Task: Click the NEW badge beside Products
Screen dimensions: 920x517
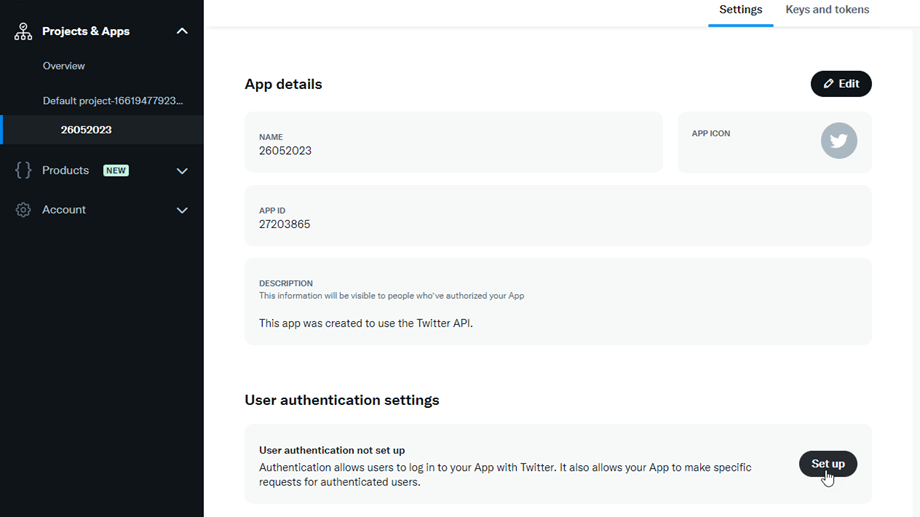Action: [x=116, y=171]
